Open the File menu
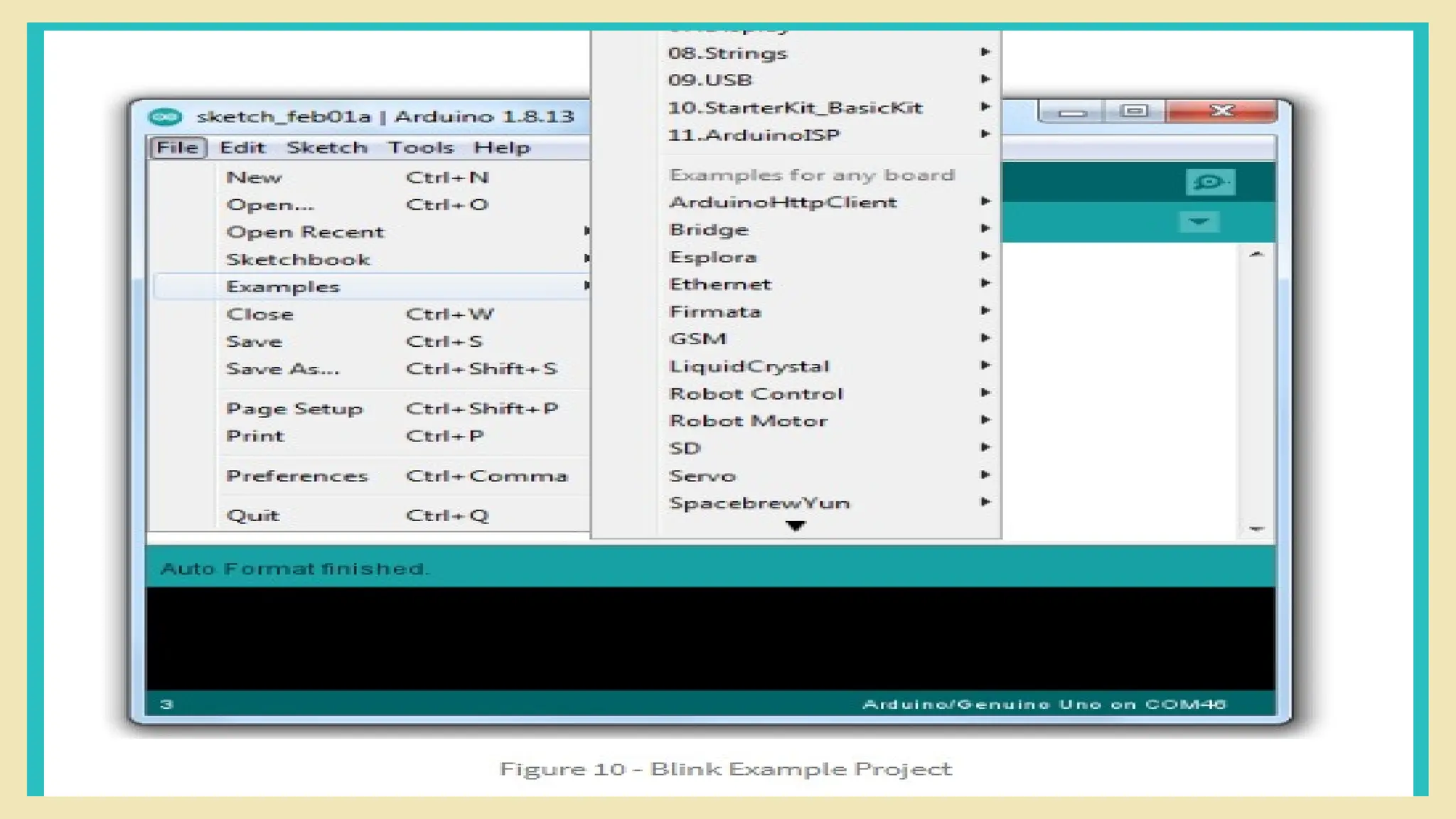The height and width of the screenshot is (819, 1456). (178, 148)
